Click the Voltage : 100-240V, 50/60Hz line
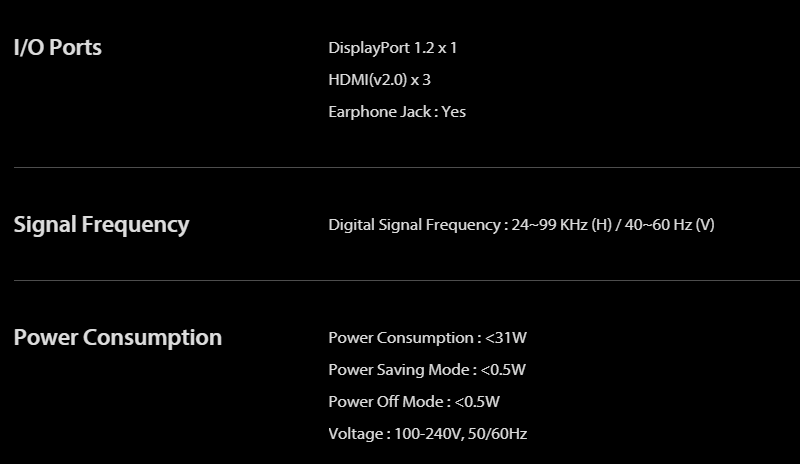Viewport: 800px width, 464px height. point(428,434)
